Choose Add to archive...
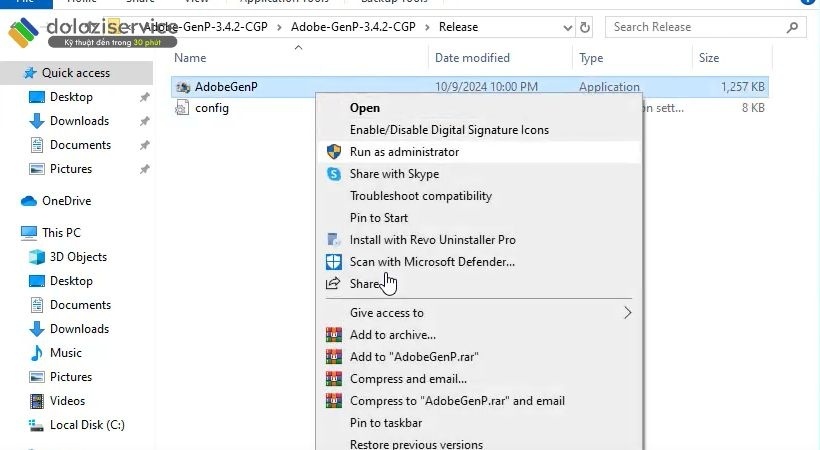 pyautogui.click(x=393, y=335)
